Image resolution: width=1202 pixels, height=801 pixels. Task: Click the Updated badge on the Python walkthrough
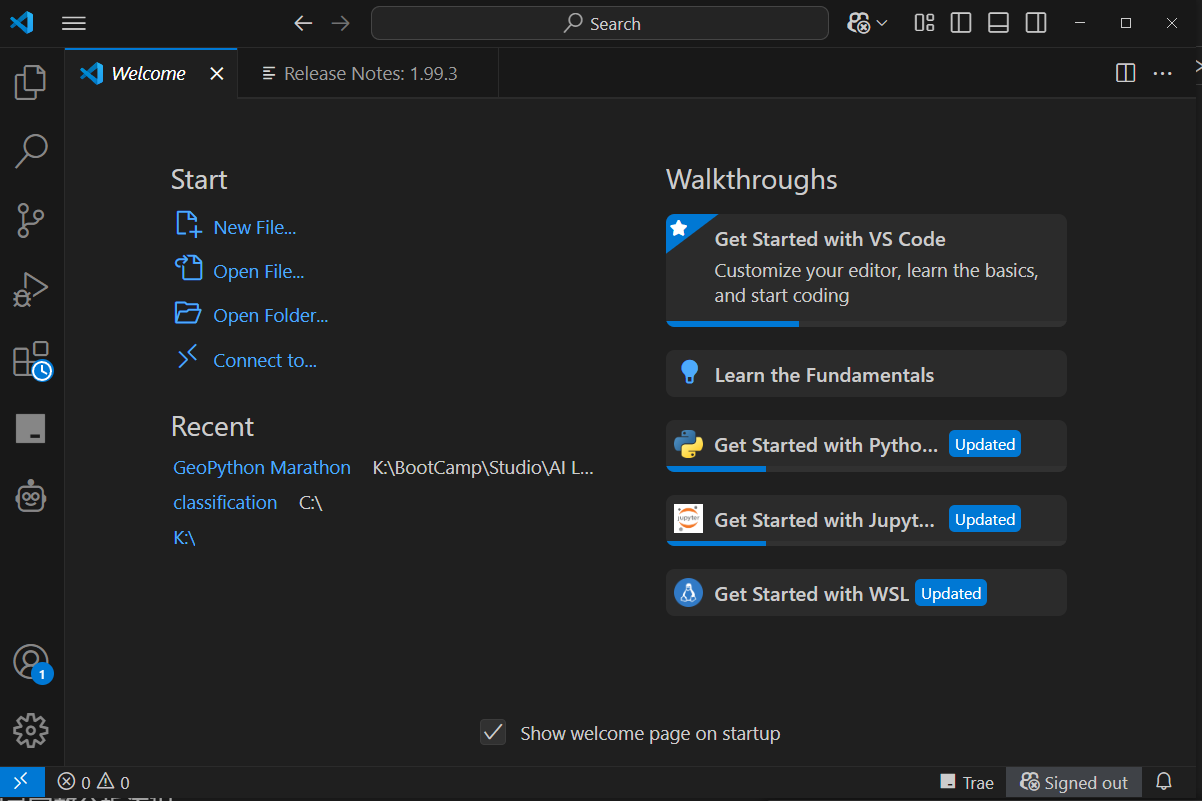[x=984, y=445]
